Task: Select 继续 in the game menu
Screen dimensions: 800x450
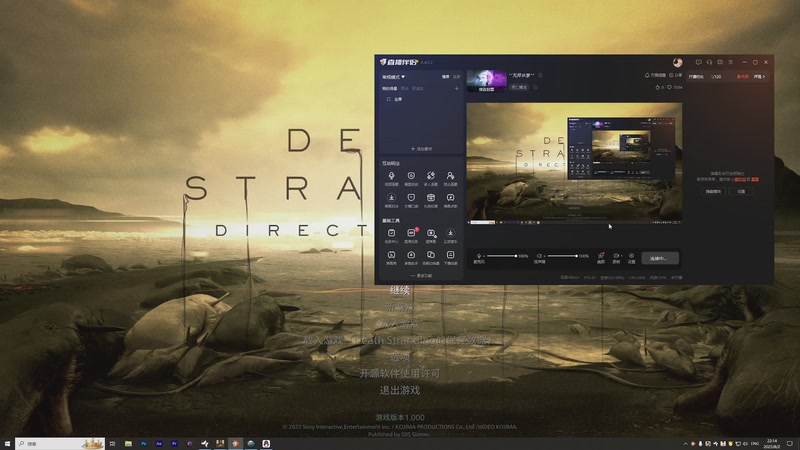Action: point(400,290)
